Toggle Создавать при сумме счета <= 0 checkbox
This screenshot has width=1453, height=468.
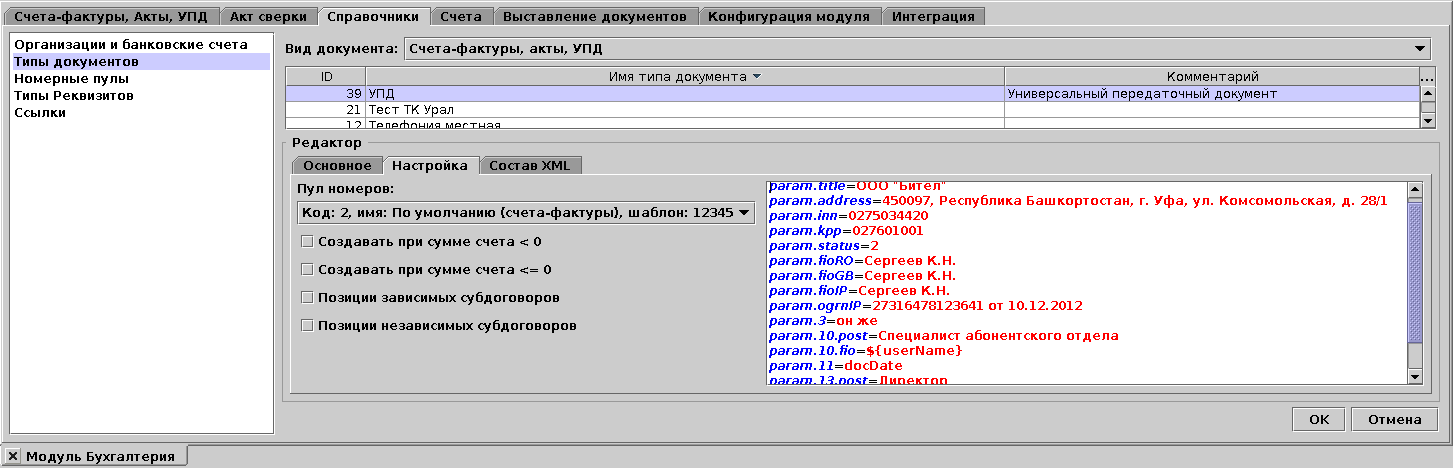[308, 269]
